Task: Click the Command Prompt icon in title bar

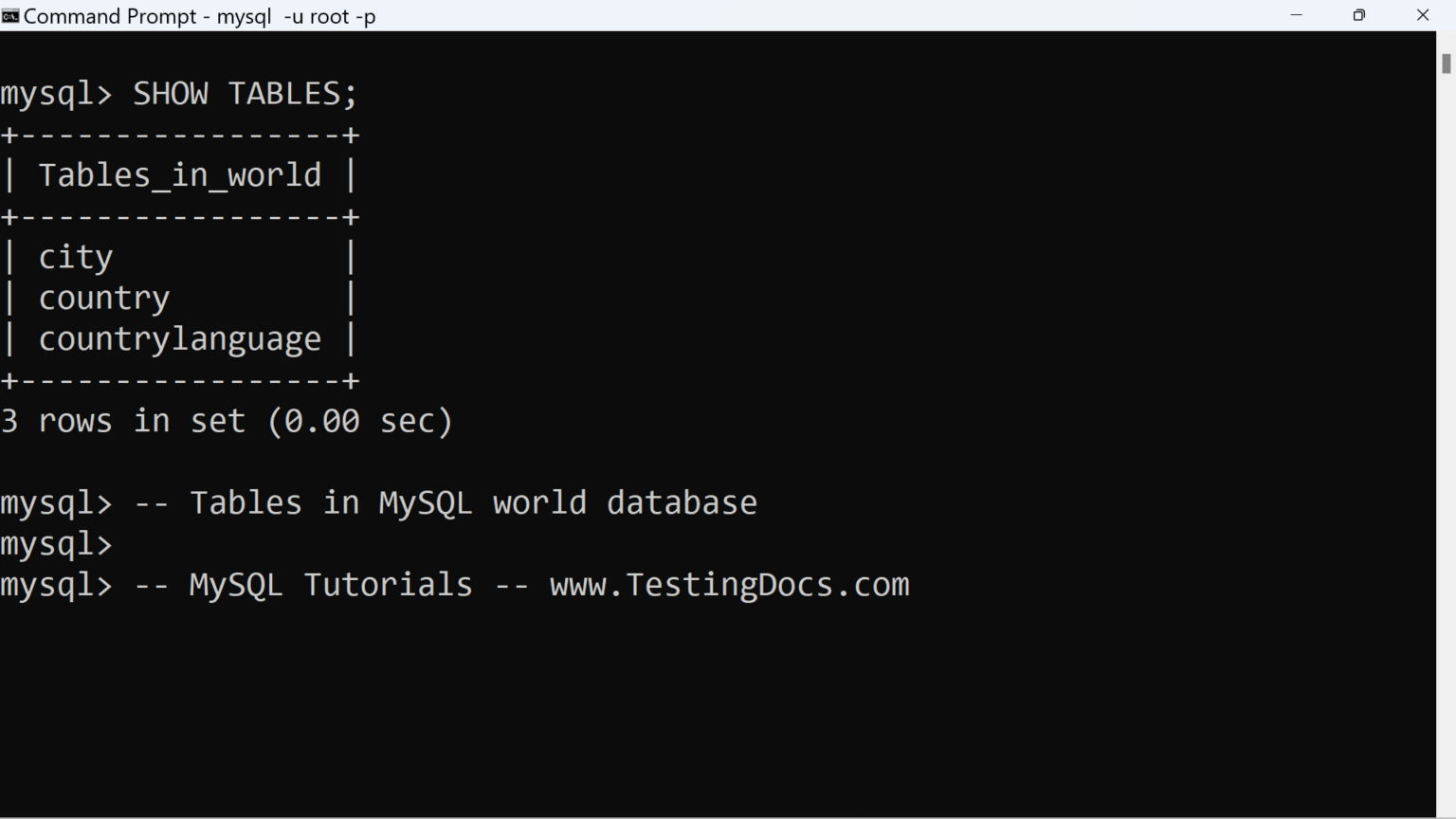Action: coord(11,15)
